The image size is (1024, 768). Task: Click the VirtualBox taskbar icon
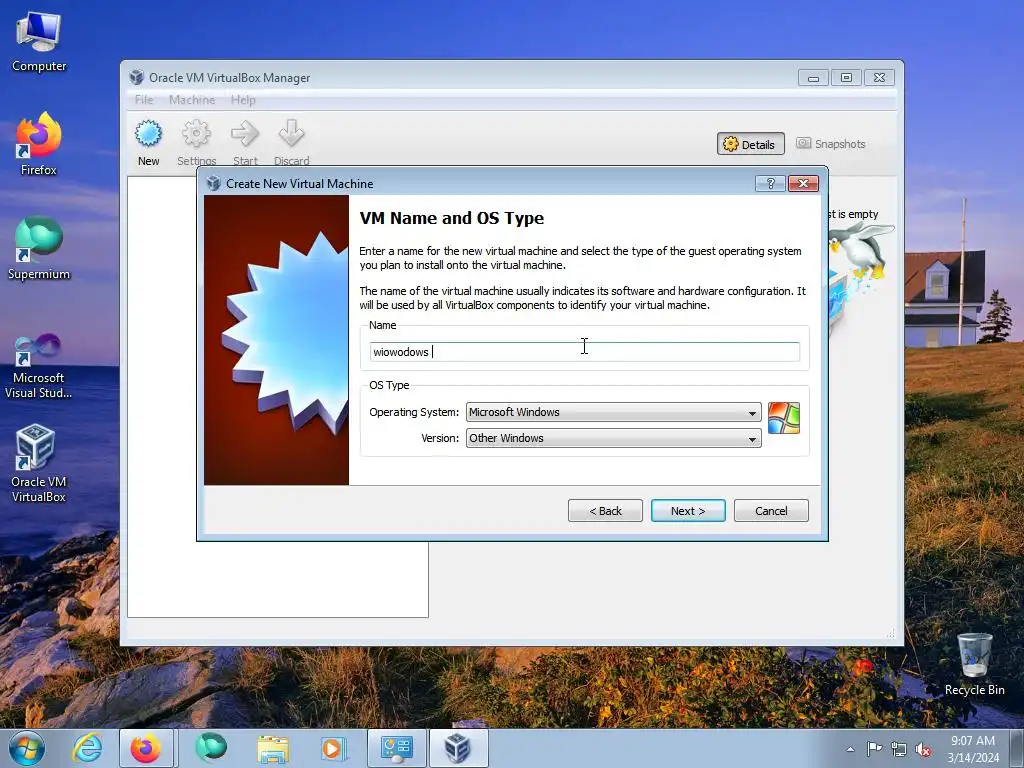458,748
